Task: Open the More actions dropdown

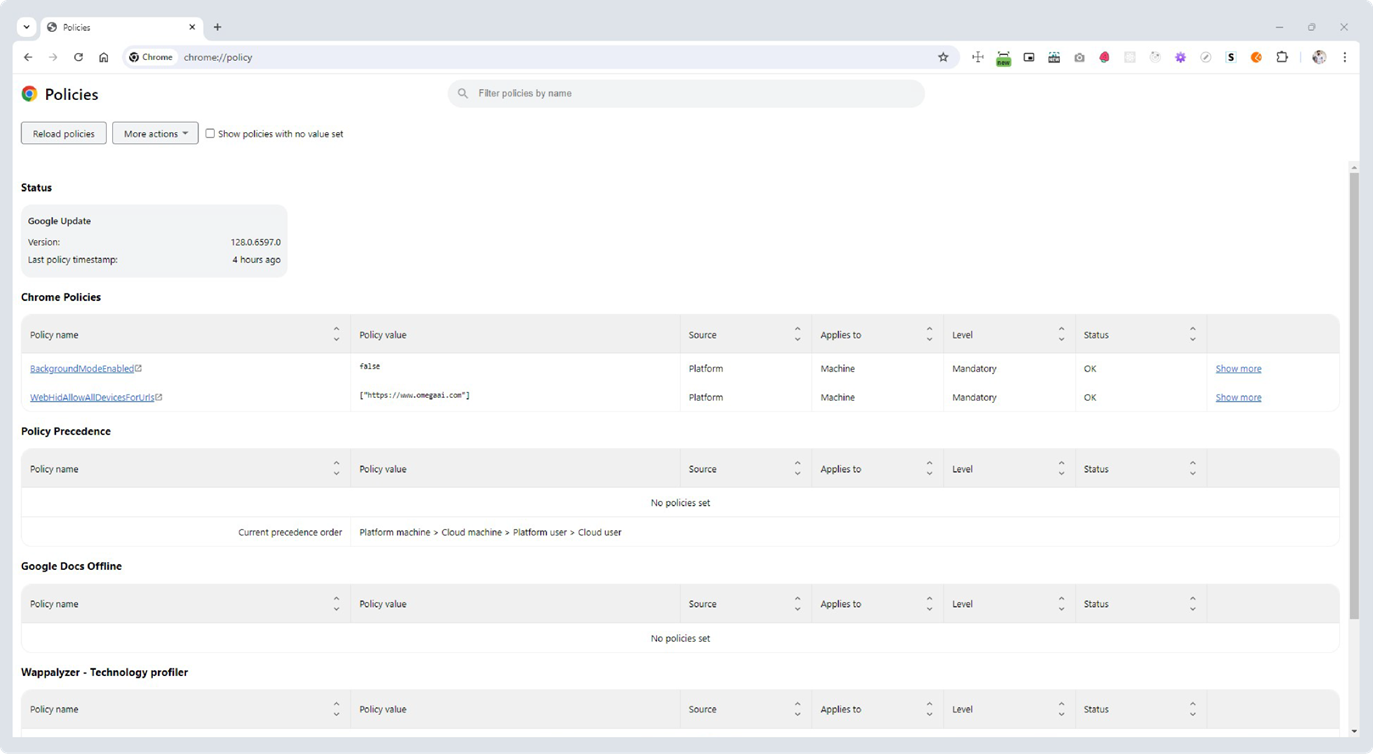Action: [x=155, y=133]
